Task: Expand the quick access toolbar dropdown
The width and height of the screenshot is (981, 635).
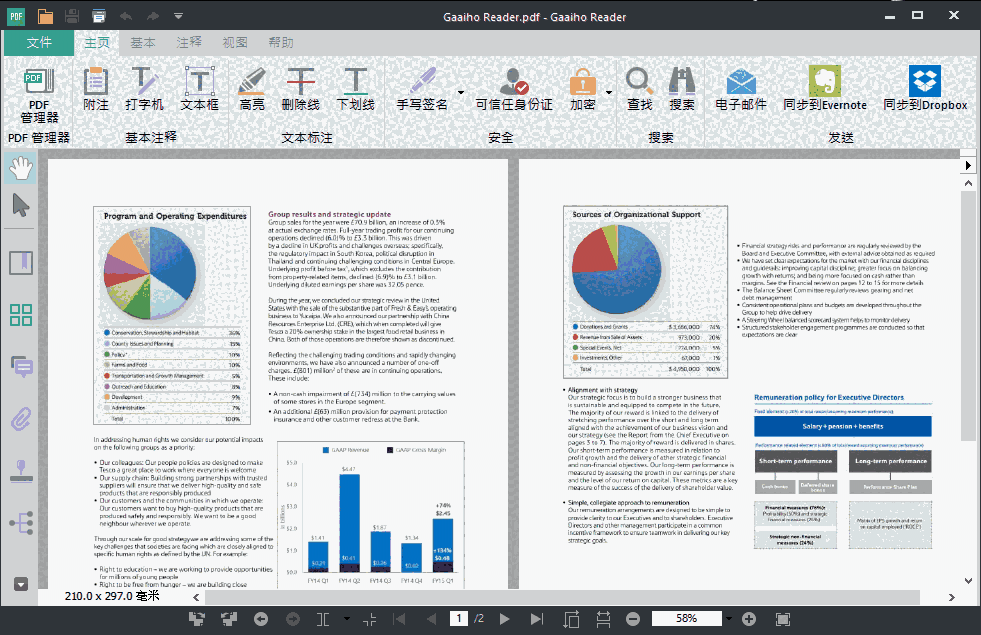Action: click(178, 16)
